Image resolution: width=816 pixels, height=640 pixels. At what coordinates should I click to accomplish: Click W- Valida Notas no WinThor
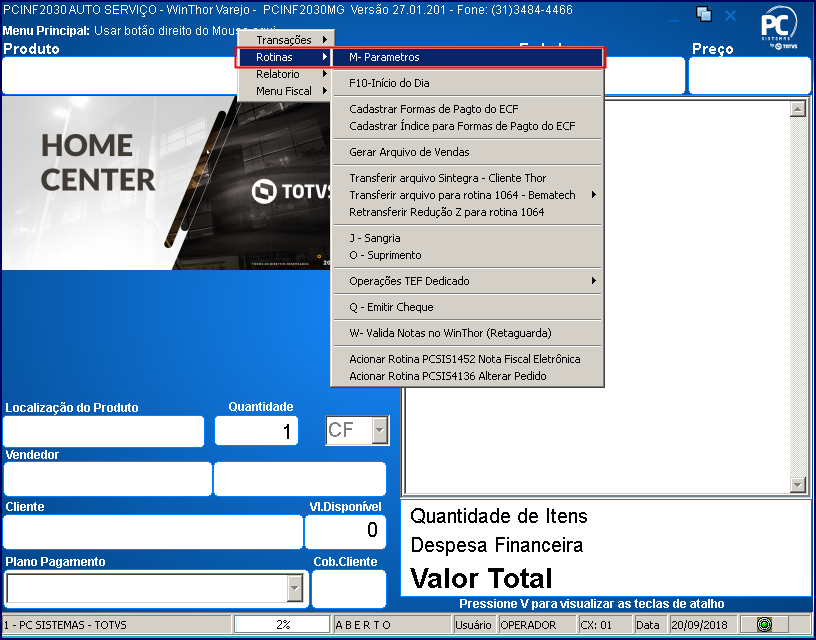[467, 333]
